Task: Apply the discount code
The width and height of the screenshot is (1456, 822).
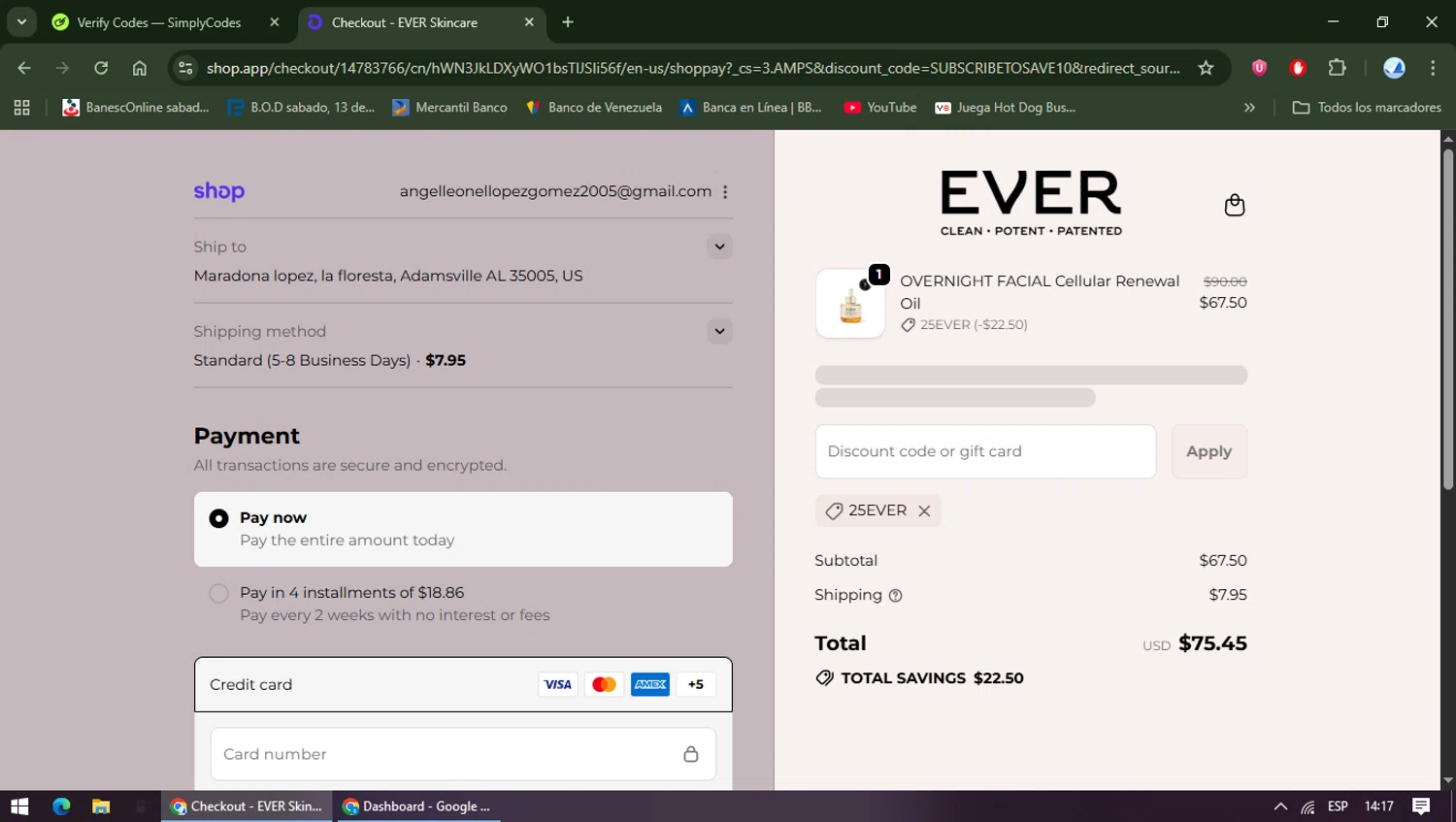Action: coord(1208,451)
